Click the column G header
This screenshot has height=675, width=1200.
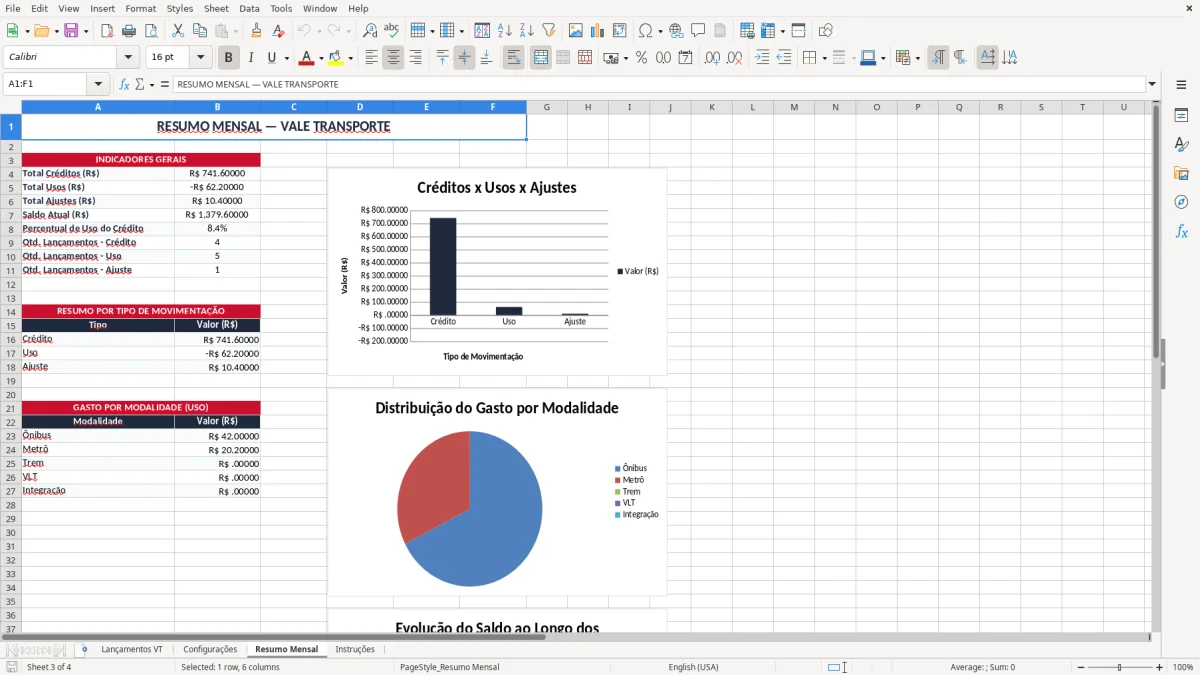(x=547, y=107)
